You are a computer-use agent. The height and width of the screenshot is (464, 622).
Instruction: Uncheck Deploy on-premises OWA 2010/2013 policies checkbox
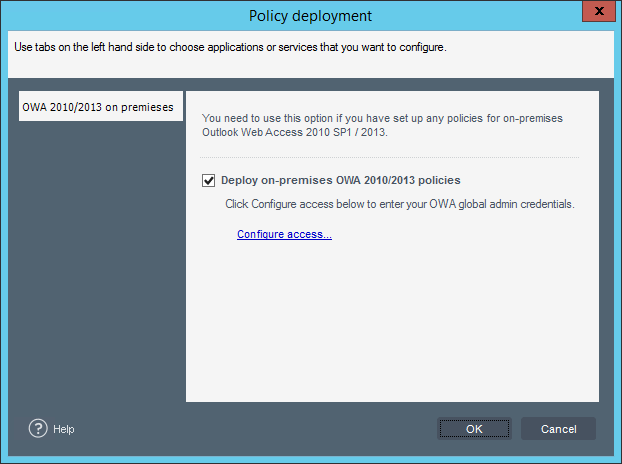click(208, 180)
